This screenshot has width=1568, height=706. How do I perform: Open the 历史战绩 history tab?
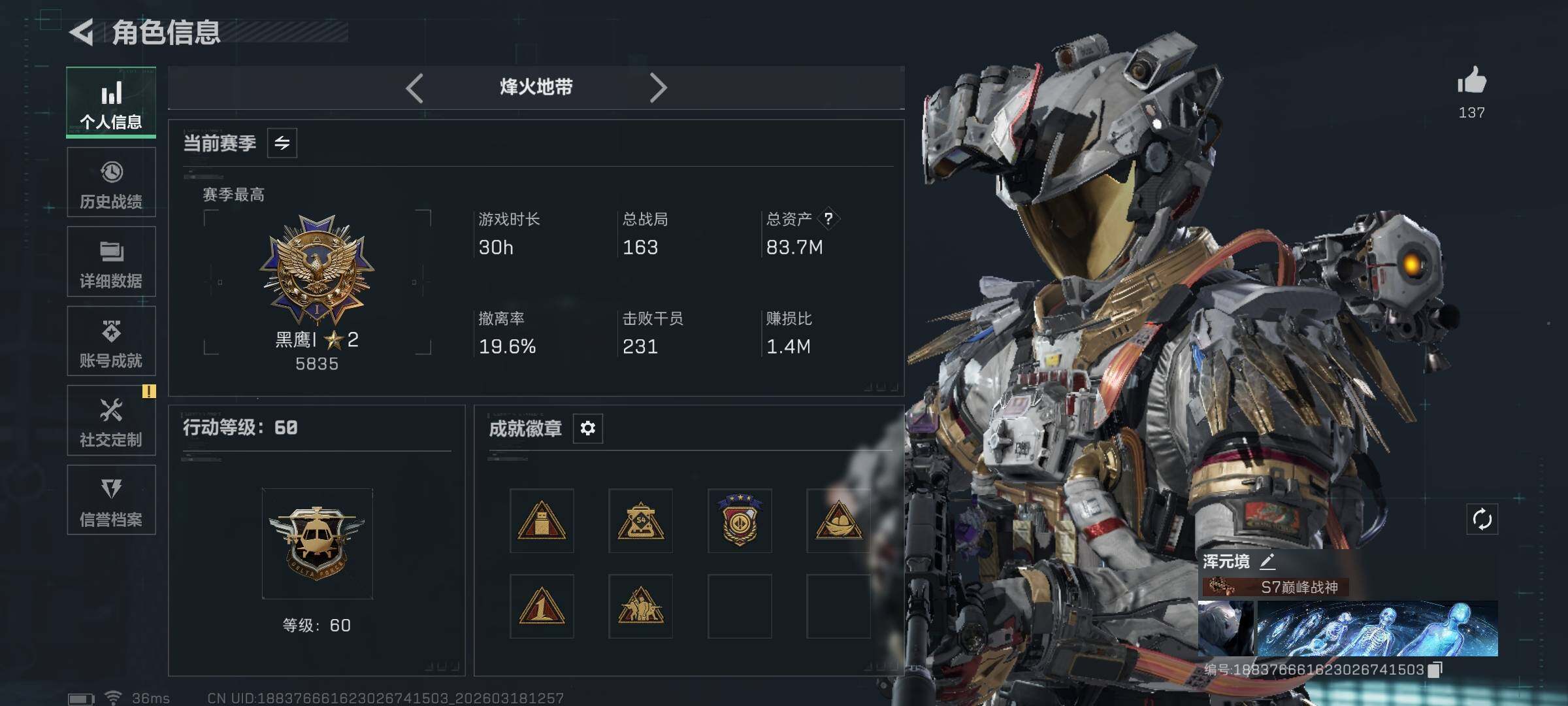click(x=111, y=182)
